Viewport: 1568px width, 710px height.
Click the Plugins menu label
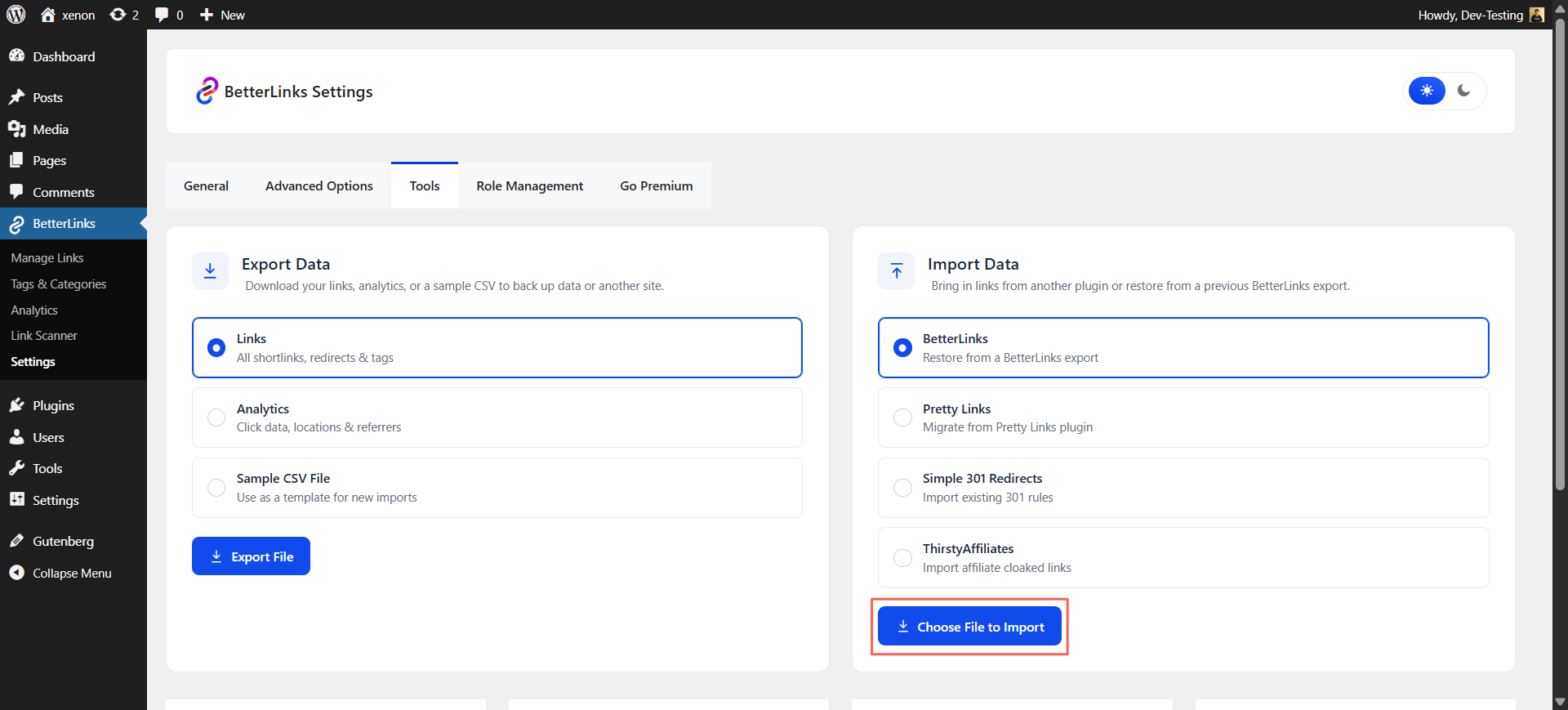point(53,405)
